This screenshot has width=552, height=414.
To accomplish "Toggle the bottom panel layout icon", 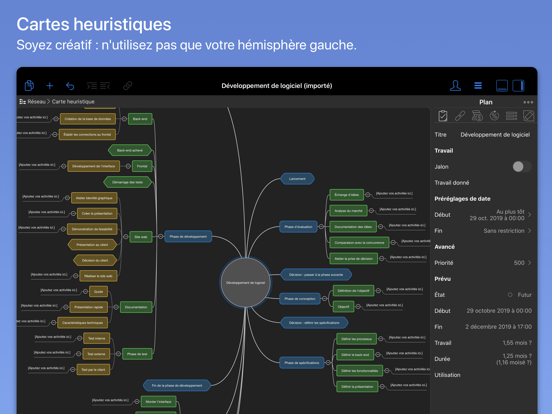I will [502, 86].
